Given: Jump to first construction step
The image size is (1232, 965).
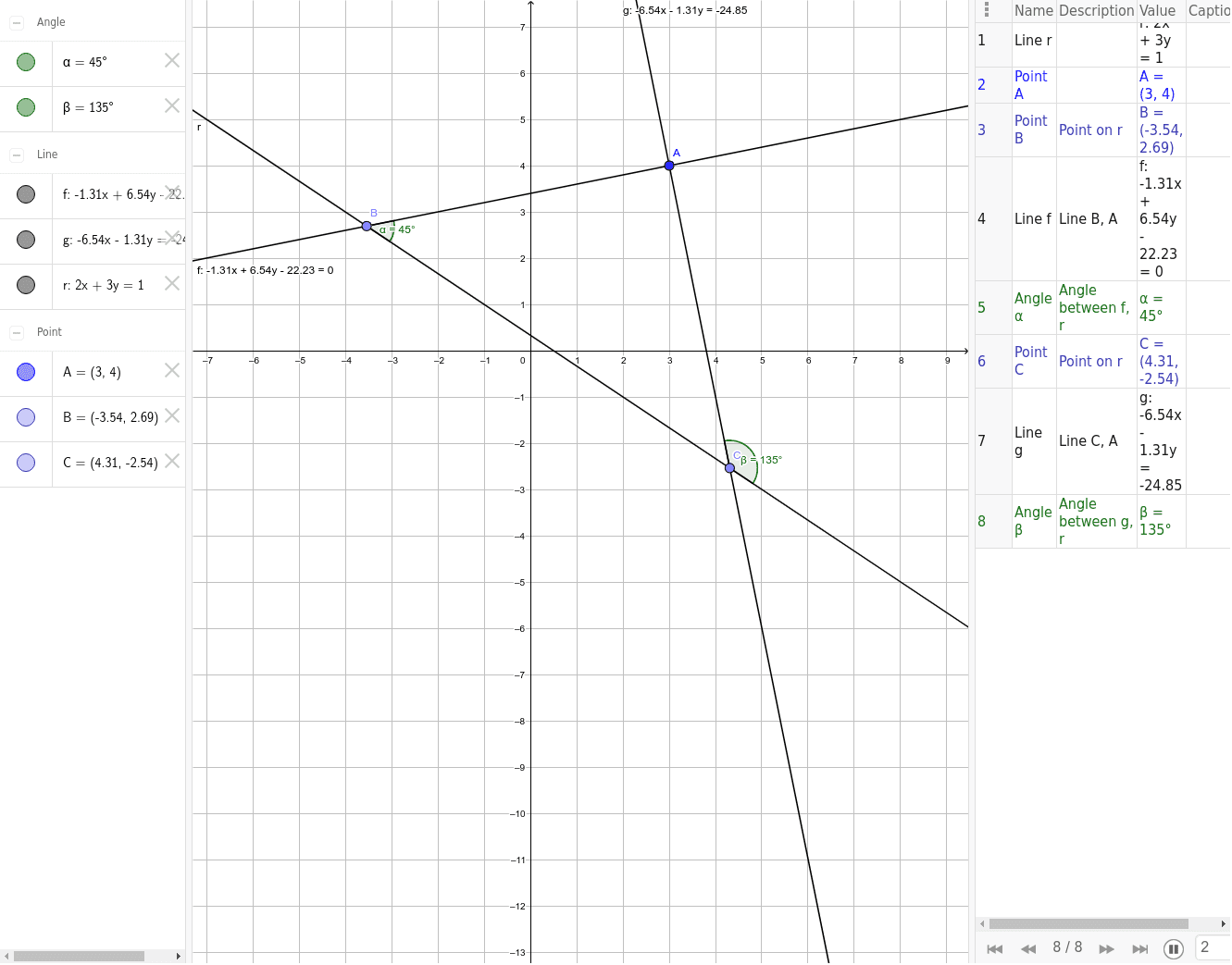Looking at the screenshot, I should click(995, 948).
